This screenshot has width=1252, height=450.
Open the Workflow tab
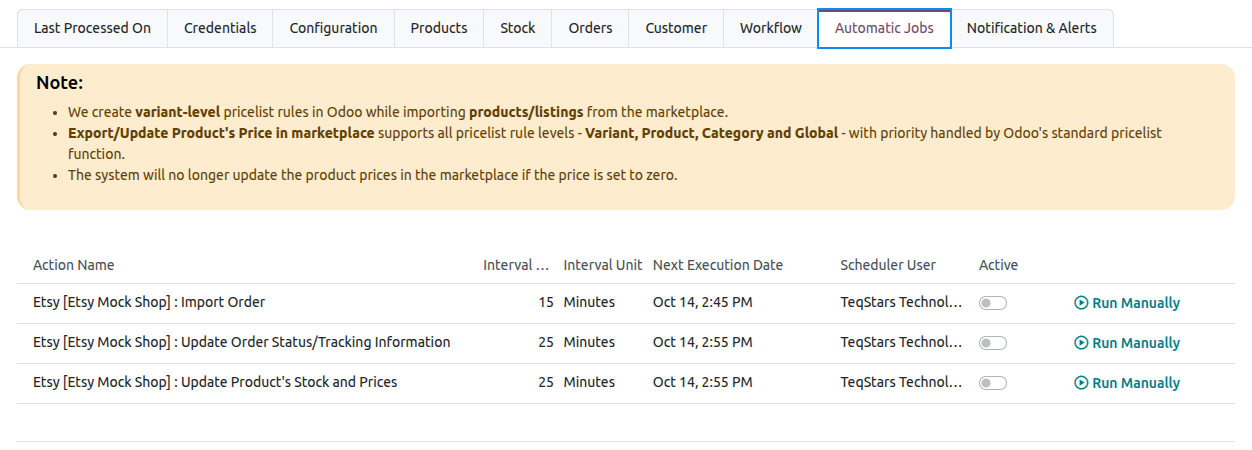point(771,28)
